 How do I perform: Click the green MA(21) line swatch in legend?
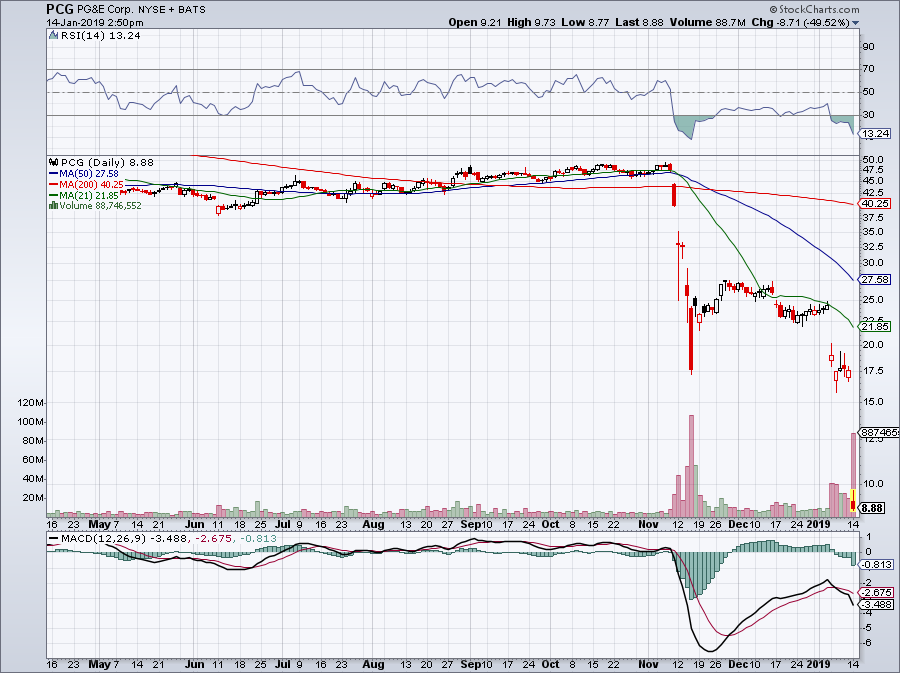(53, 195)
